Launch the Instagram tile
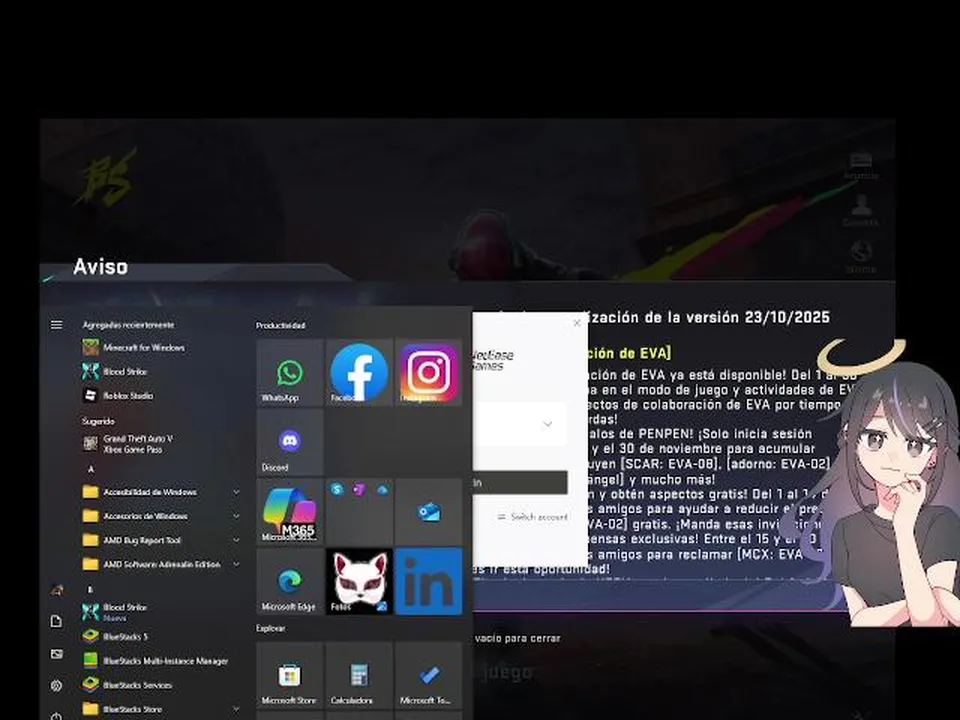The image size is (960, 720). (x=429, y=372)
